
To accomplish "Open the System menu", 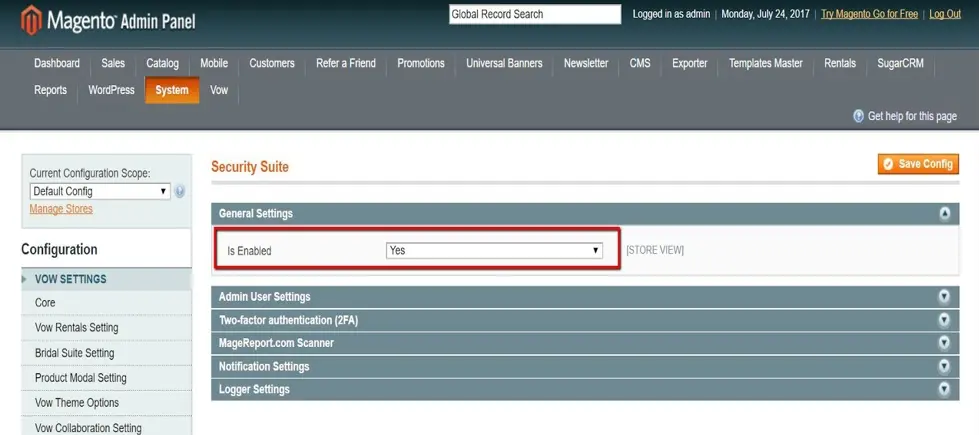I will tap(172, 90).
